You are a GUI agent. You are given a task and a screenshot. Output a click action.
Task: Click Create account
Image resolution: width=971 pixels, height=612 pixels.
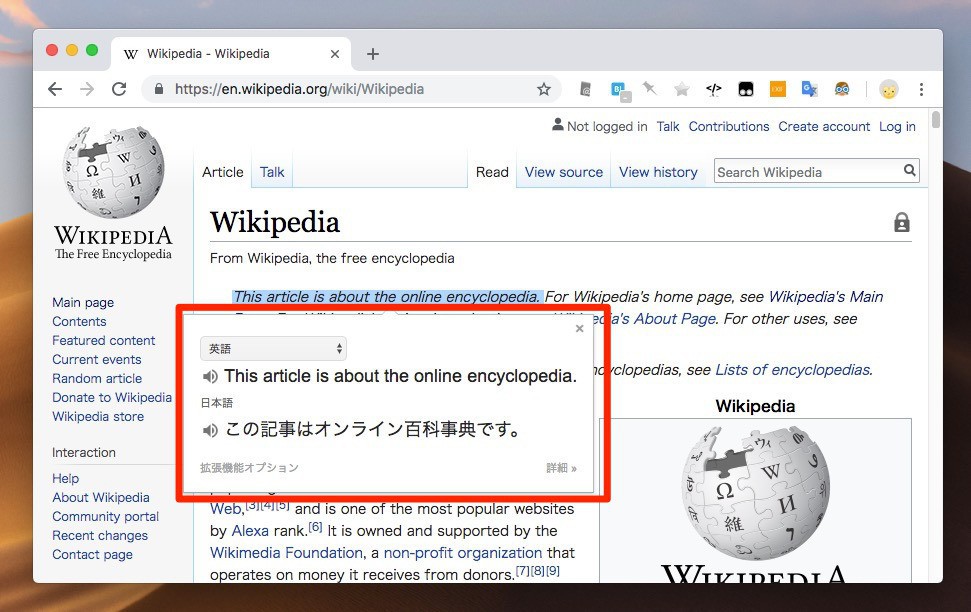(824, 126)
